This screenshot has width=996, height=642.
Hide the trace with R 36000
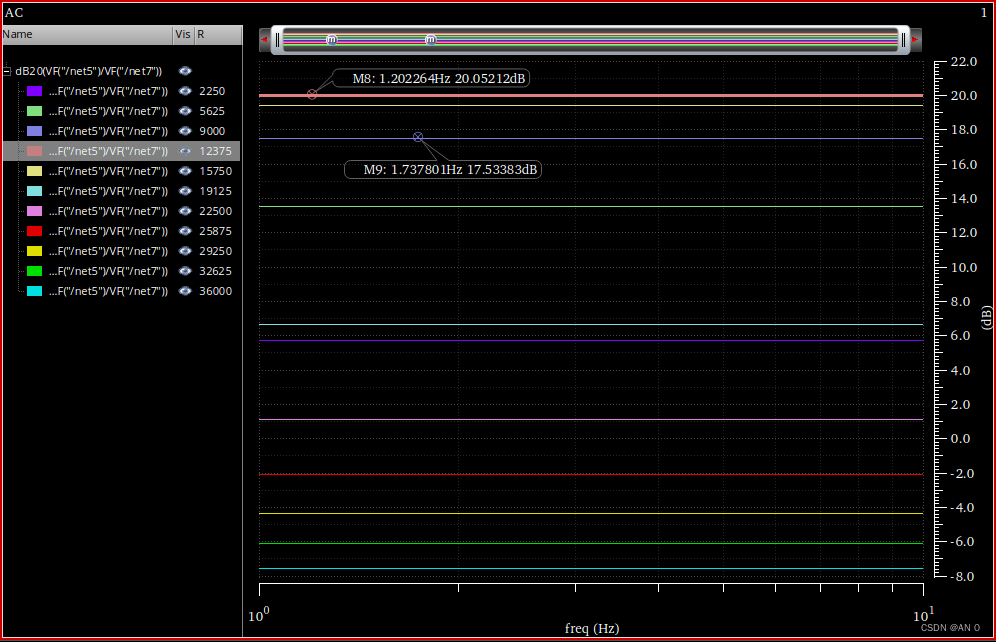tap(185, 291)
